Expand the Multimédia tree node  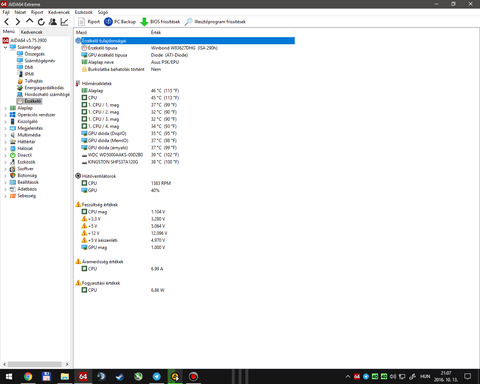click(x=5, y=135)
